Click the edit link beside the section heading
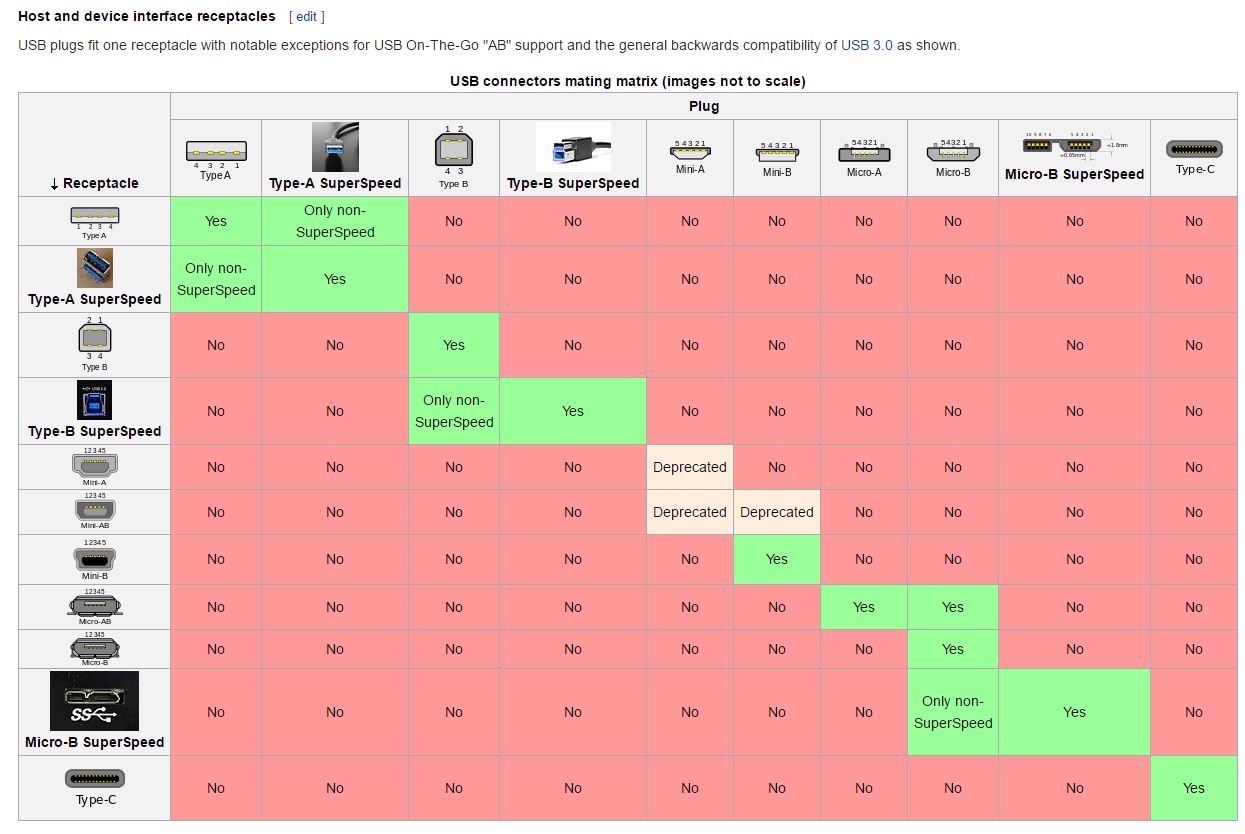The width and height of the screenshot is (1245, 834). coord(306,17)
